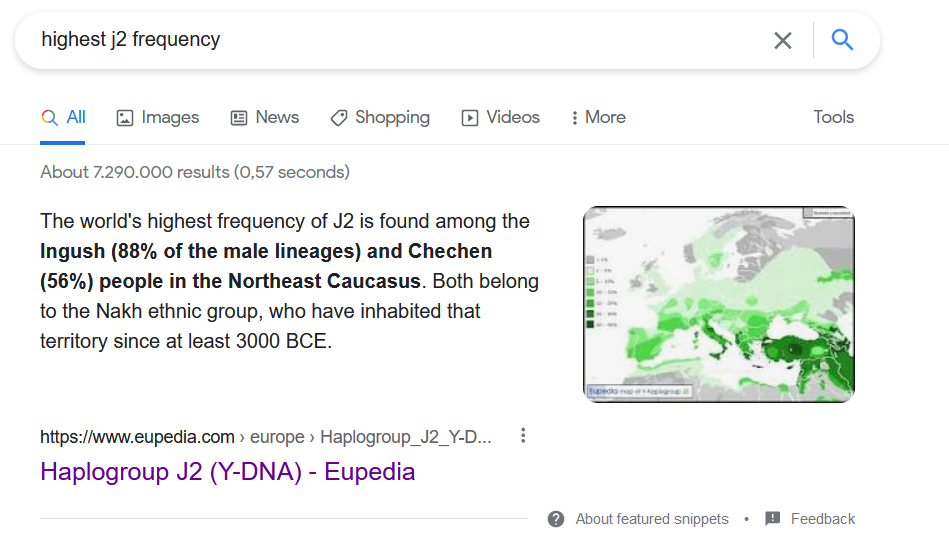Click the Feedback link
This screenshot has width=949, height=559.
[822, 519]
